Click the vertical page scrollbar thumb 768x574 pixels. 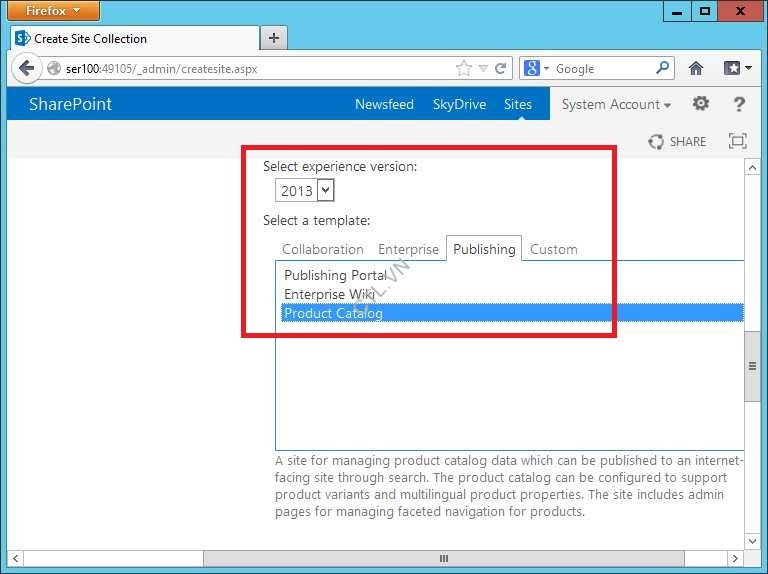tap(752, 367)
